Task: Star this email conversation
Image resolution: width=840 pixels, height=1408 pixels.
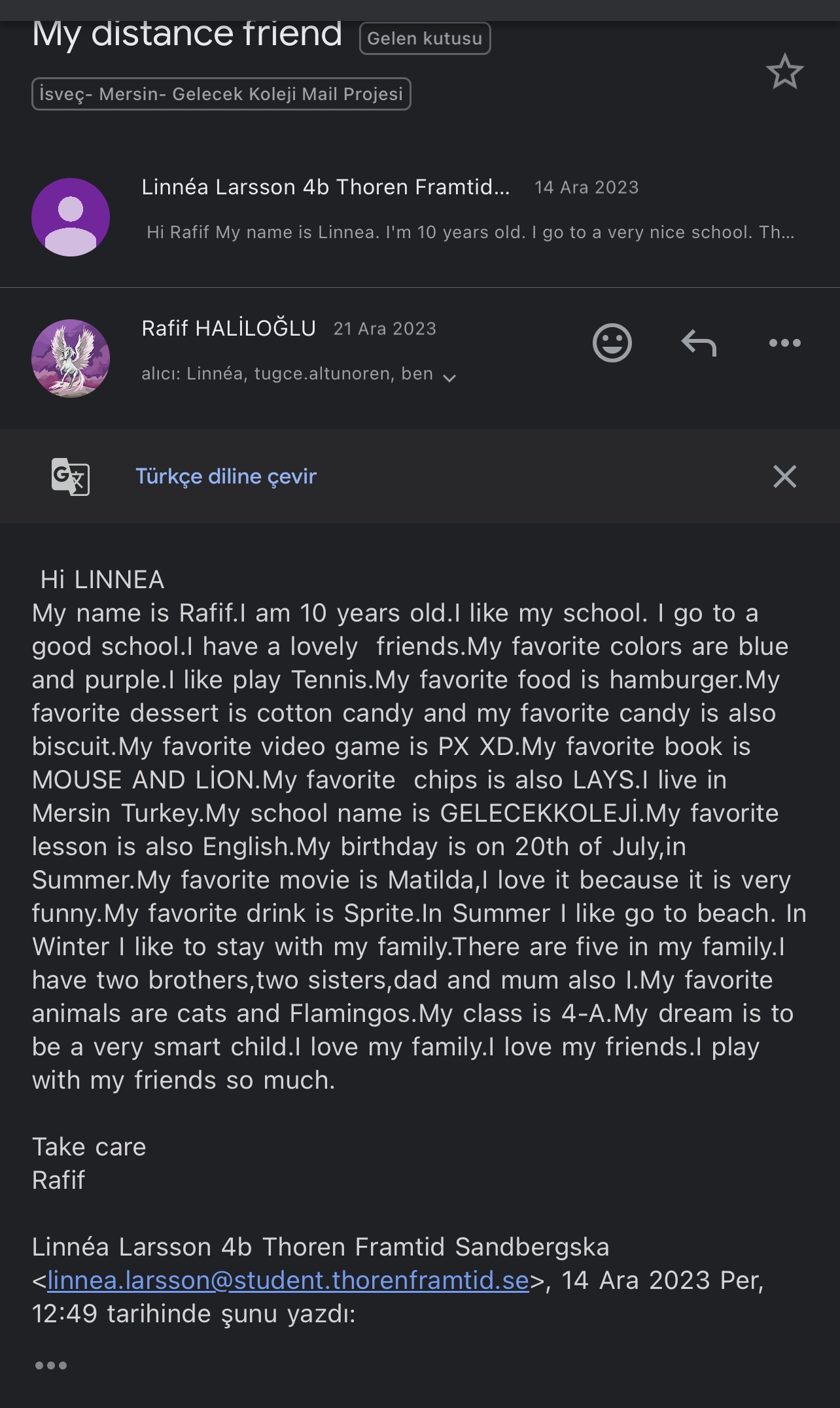Action: [784, 72]
